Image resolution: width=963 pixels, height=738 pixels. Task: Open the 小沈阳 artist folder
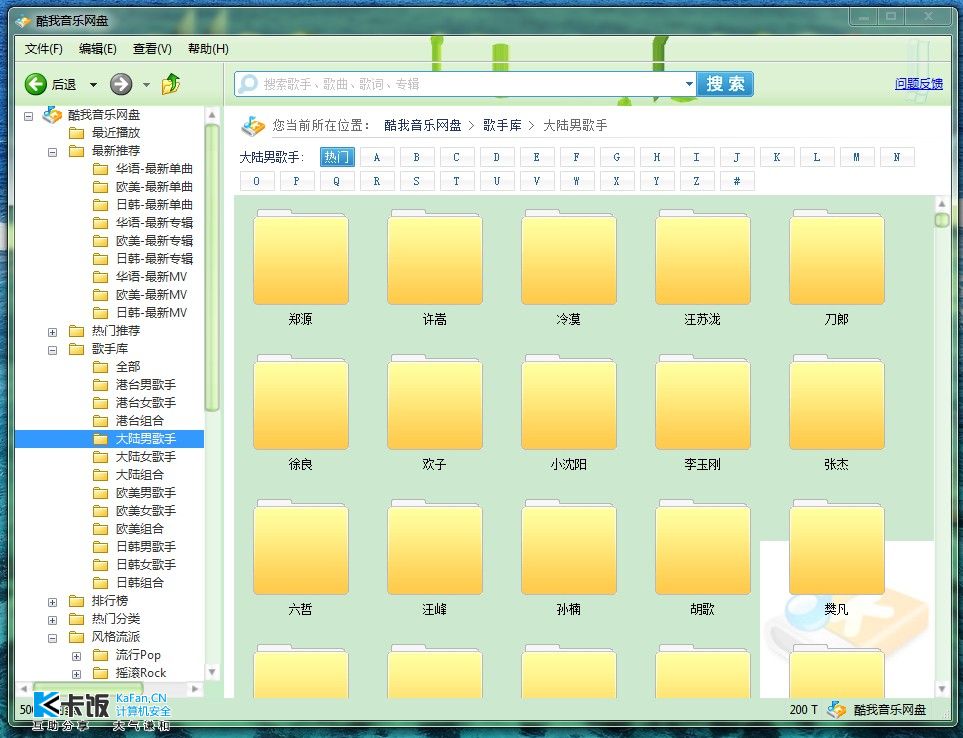pyautogui.click(x=568, y=403)
